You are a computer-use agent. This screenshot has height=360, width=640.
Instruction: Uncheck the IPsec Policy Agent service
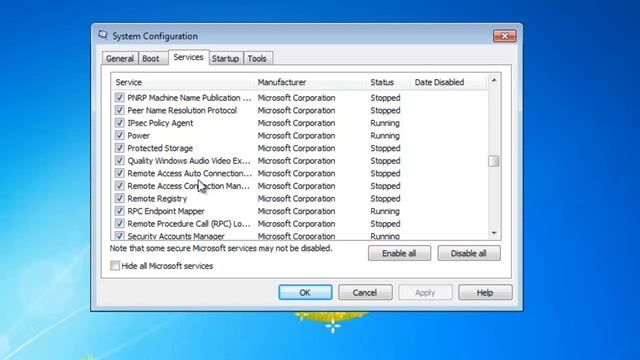tap(119, 123)
